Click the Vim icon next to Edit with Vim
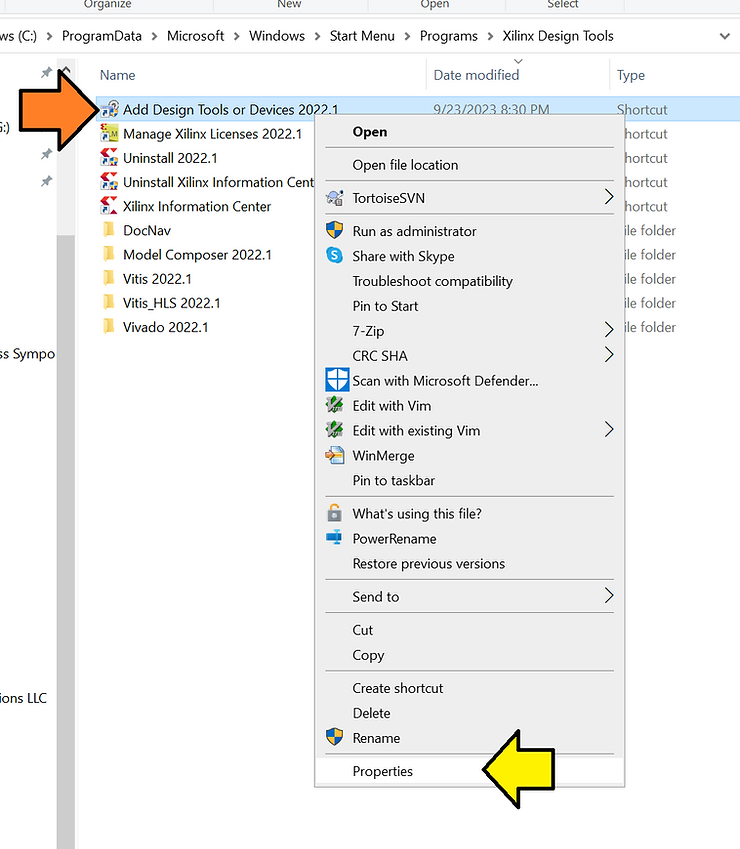 pos(335,406)
